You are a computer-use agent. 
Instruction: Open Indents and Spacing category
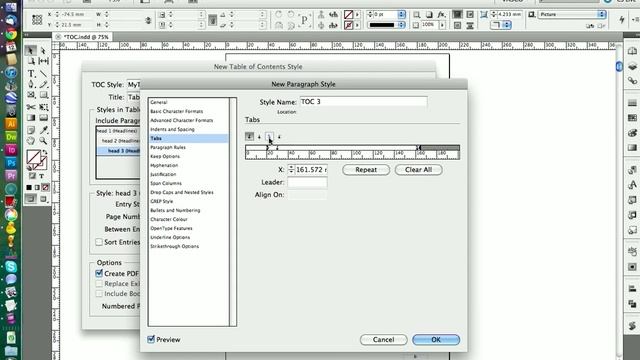172,129
